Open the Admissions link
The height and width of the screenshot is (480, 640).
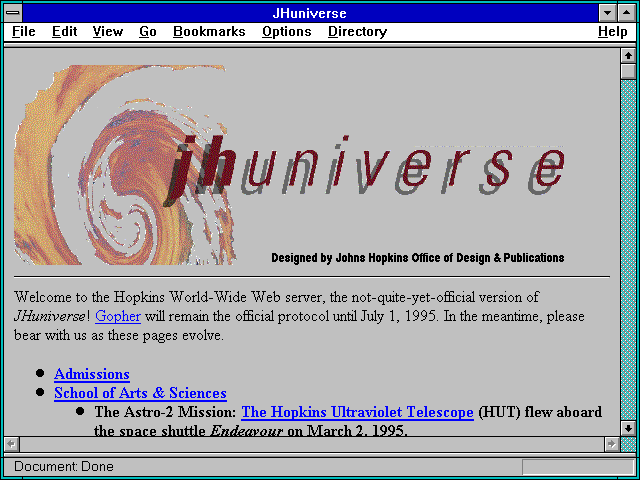(92, 374)
